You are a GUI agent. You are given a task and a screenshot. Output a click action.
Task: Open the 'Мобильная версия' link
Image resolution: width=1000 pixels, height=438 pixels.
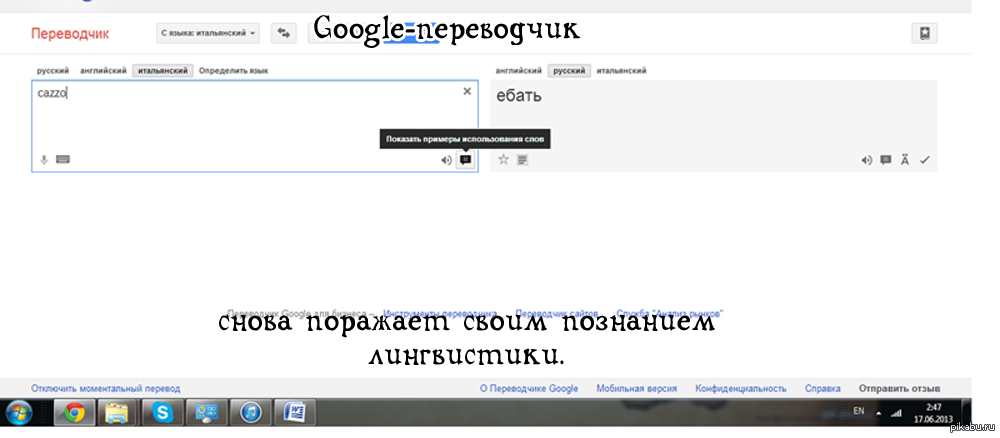click(x=636, y=388)
